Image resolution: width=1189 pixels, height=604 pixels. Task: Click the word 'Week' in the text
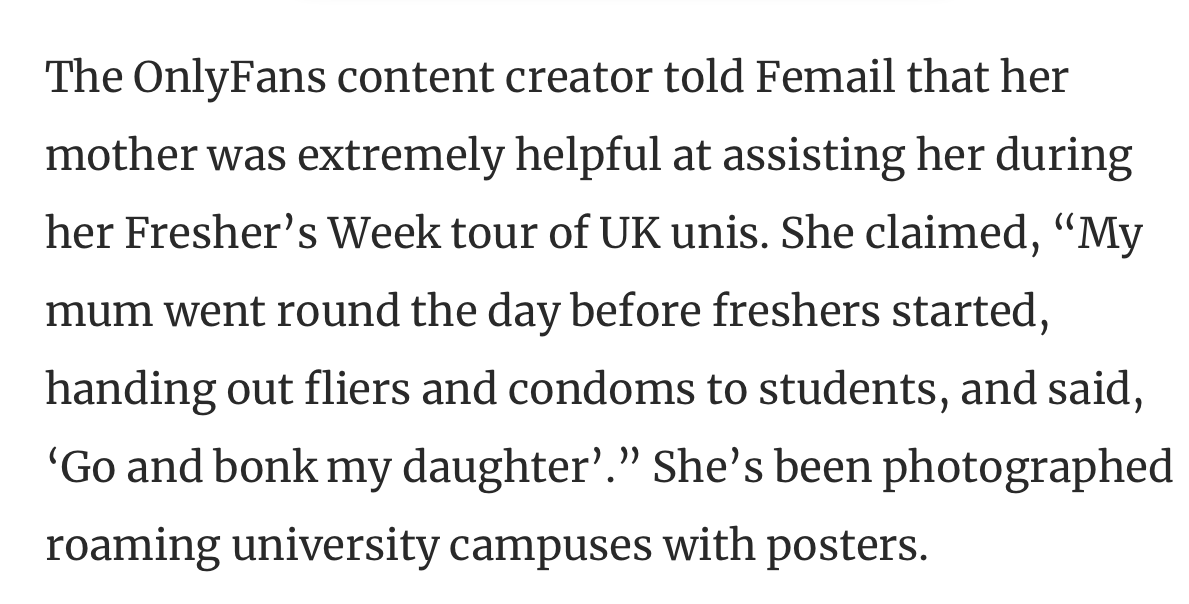click(x=384, y=232)
